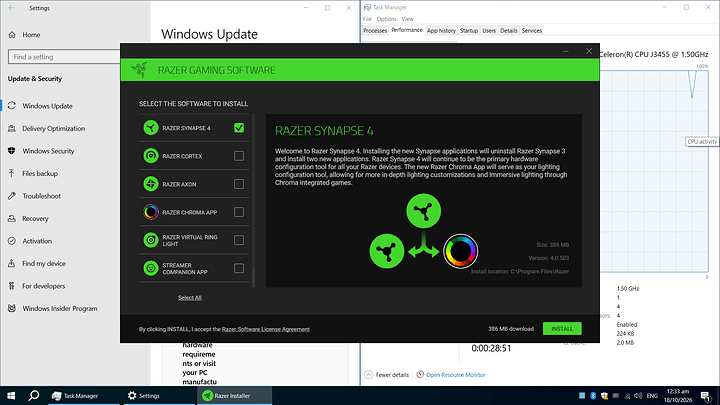720x405 pixels.
Task: Click the Streamer Companion App icon
Action: [151, 268]
